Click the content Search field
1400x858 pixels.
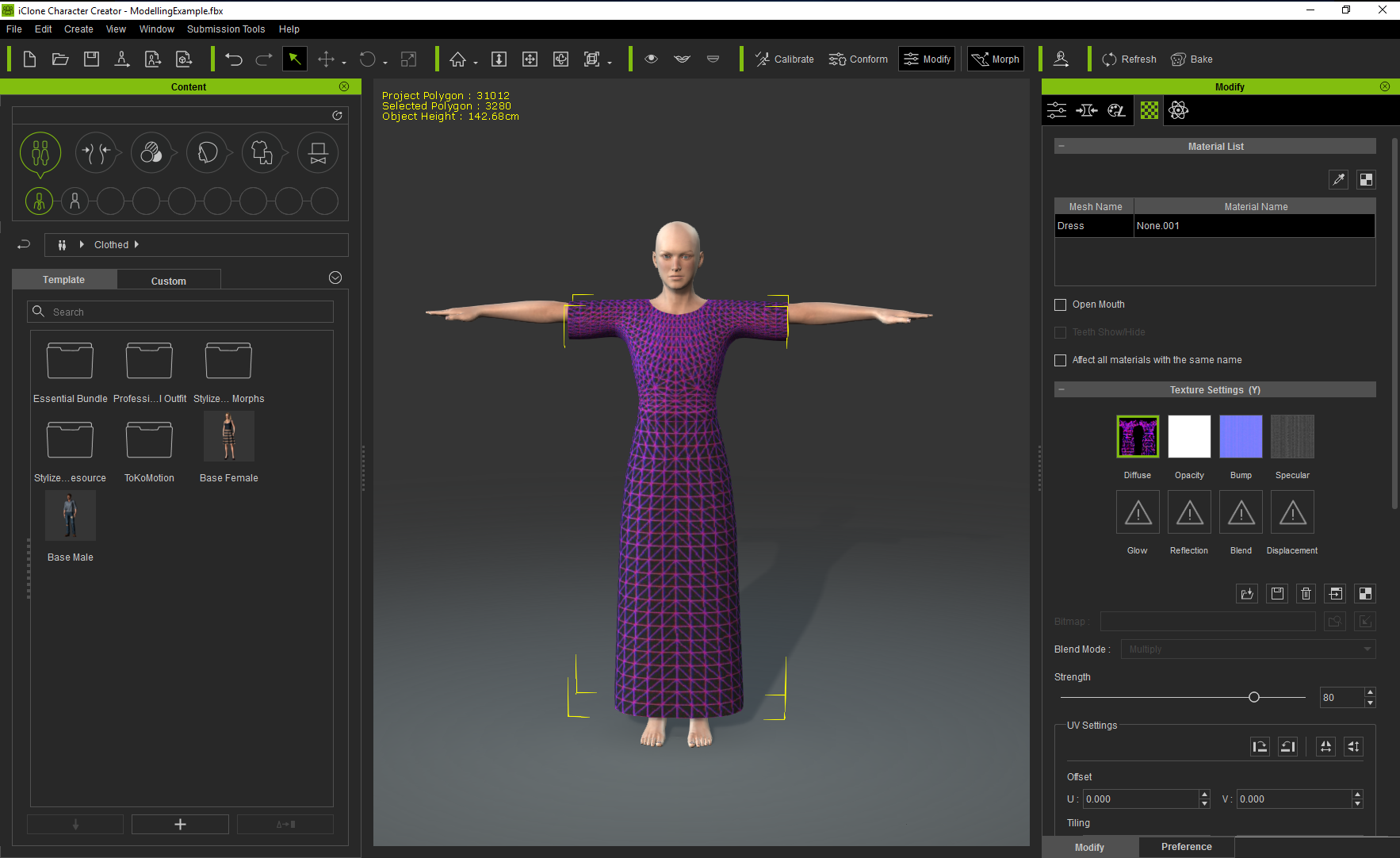[x=181, y=312]
